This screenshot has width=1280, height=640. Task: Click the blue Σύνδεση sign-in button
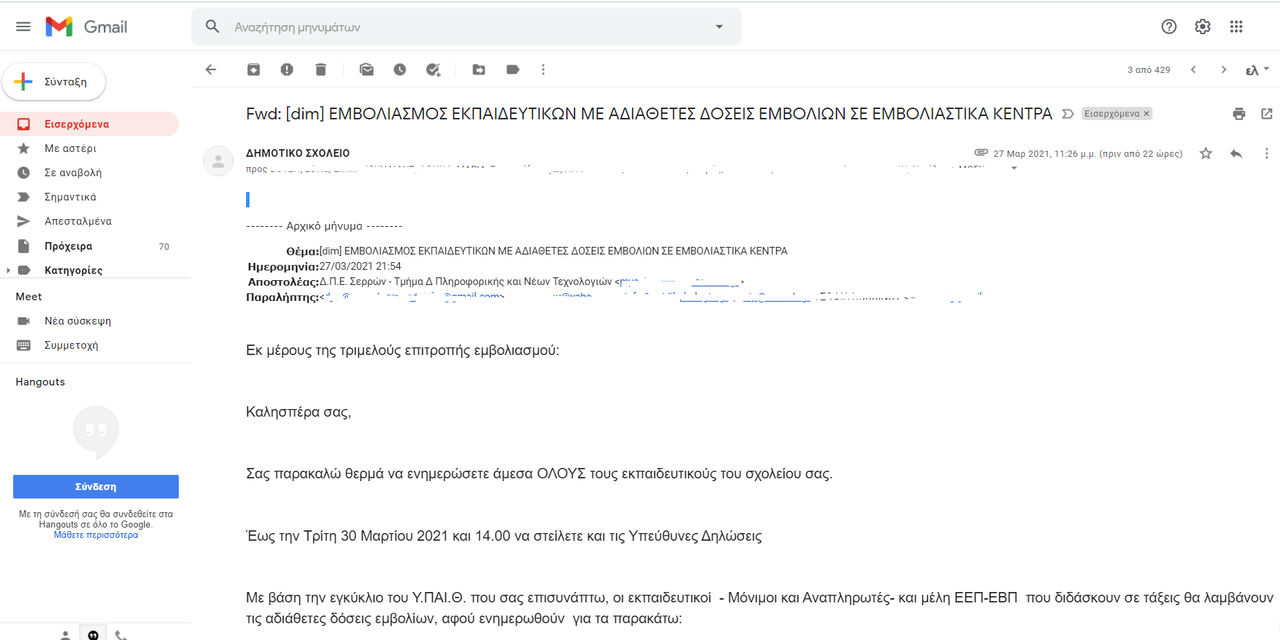(x=96, y=487)
